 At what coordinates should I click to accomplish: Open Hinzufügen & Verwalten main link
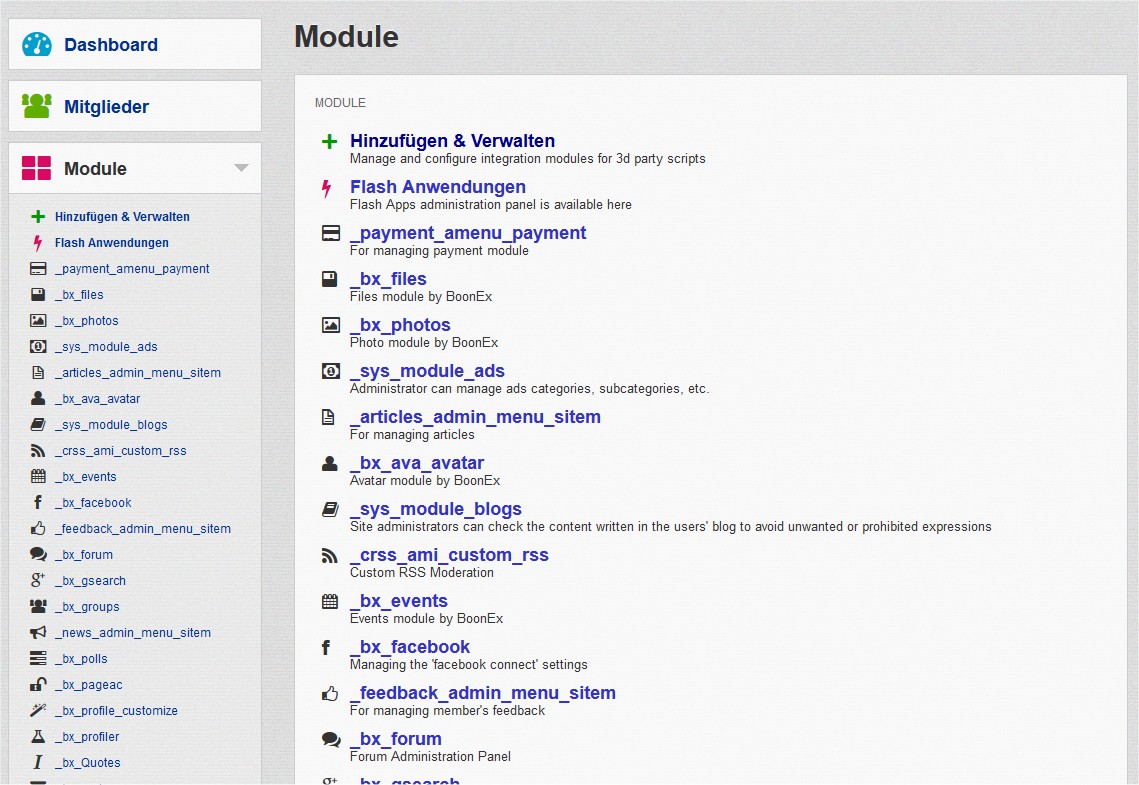452,141
